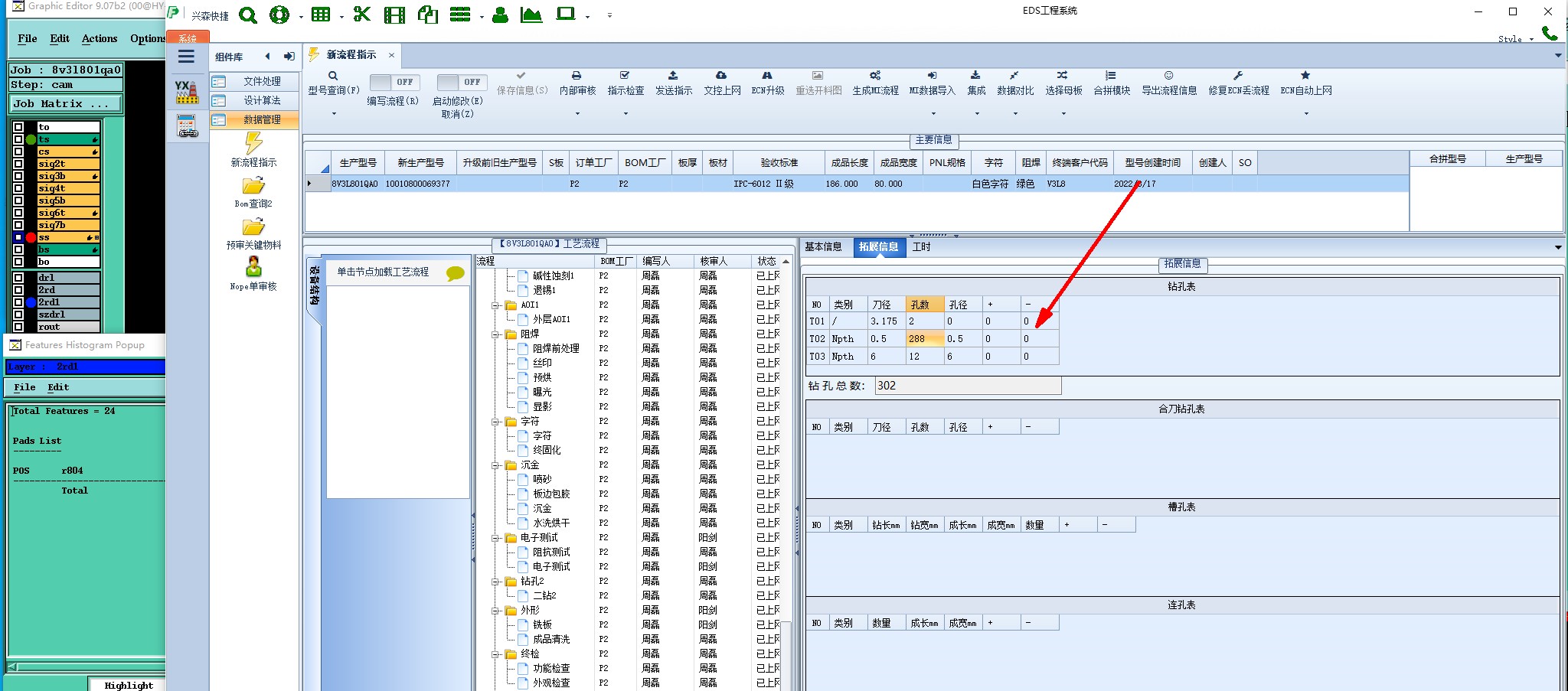
Task: Pin the 组件库 panel with arrow icon
Action: coord(289,57)
